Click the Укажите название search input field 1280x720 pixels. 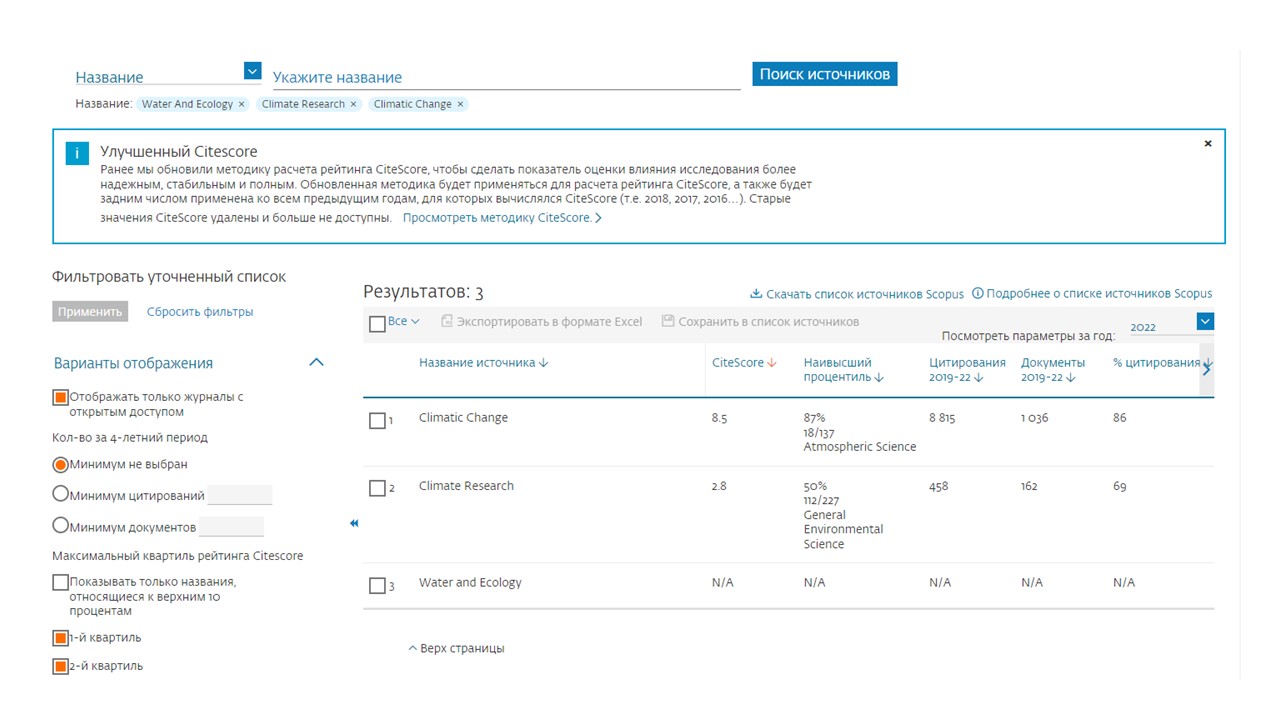click(x=506, y=78)
